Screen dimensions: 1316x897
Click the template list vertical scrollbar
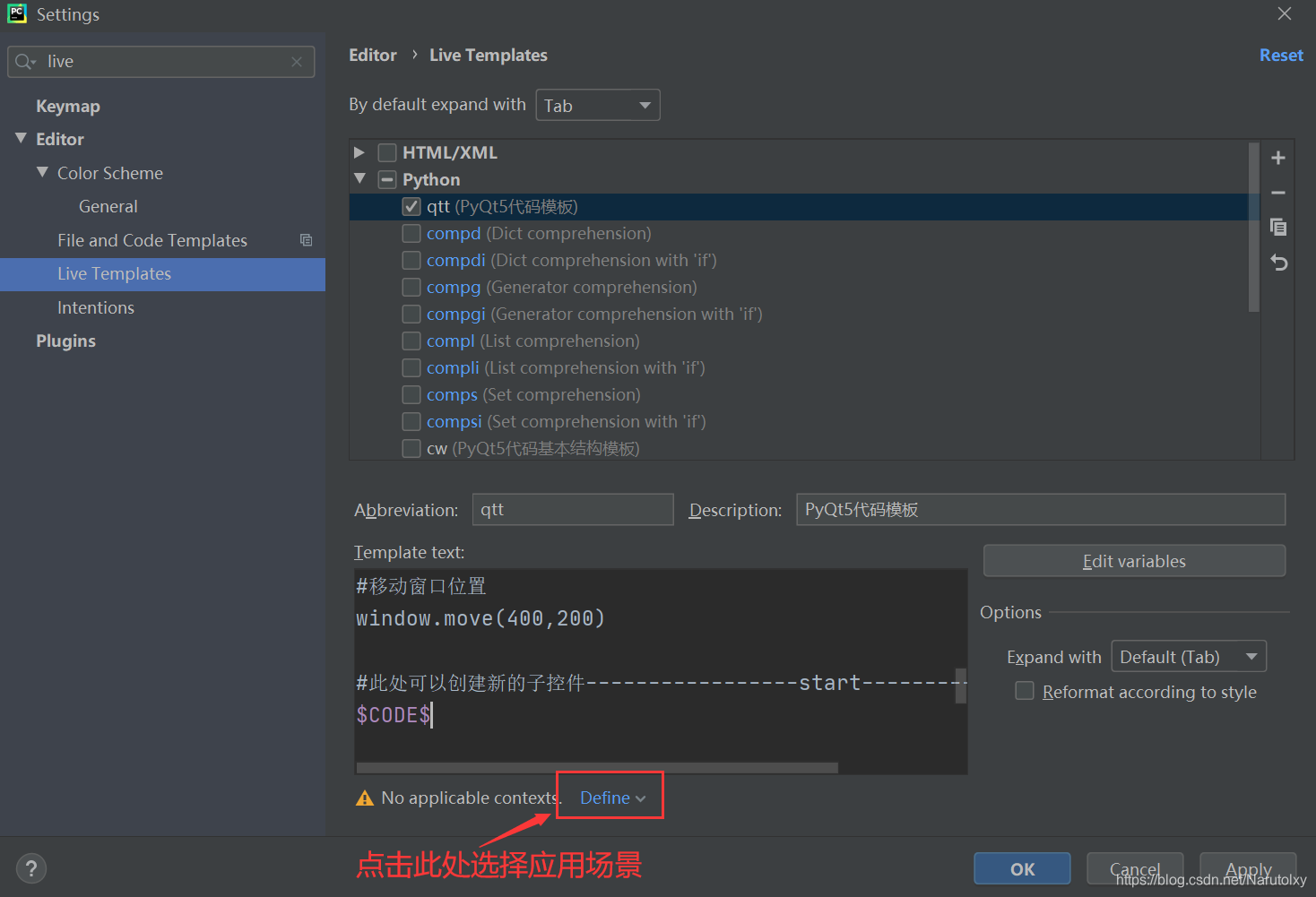coord(1254,228)
